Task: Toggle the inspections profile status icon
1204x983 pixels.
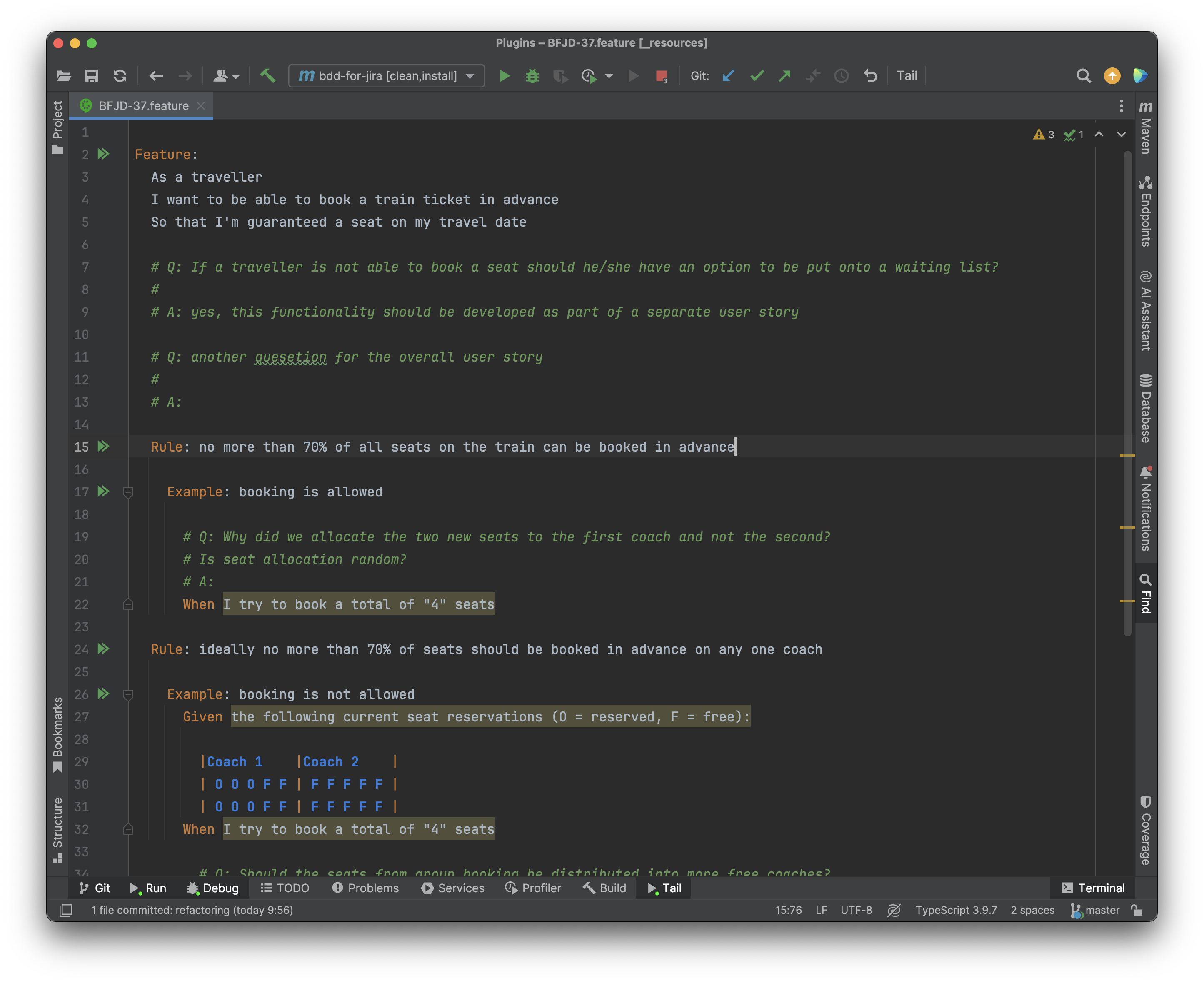Action: [894, 911]
